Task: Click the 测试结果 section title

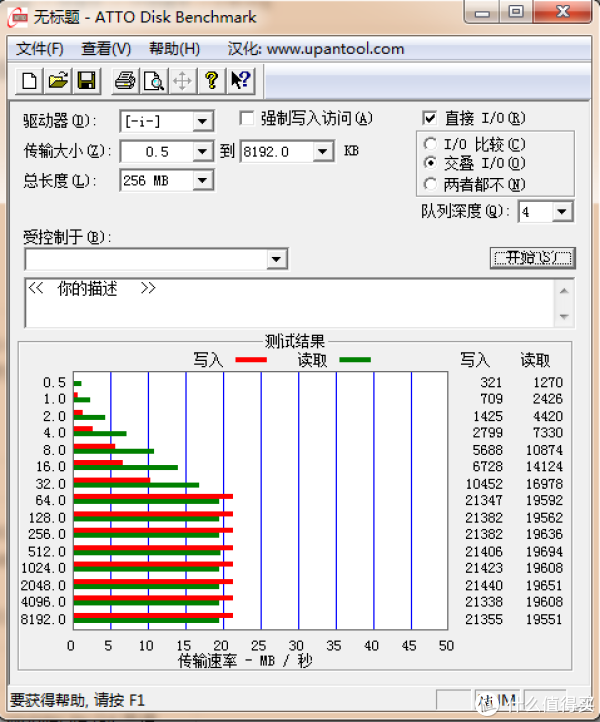Action: click(x=295, y=341)
